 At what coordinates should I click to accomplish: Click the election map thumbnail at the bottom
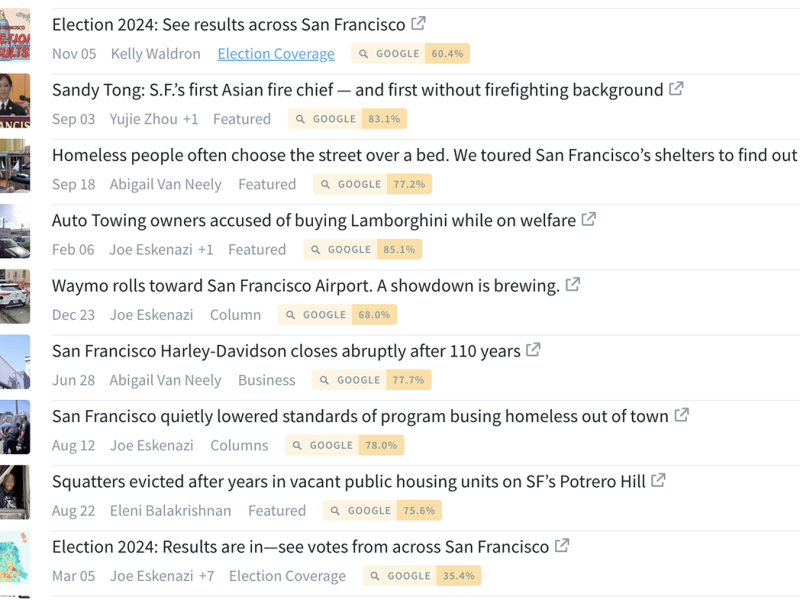pyautogui.click(x=14, y=557)
